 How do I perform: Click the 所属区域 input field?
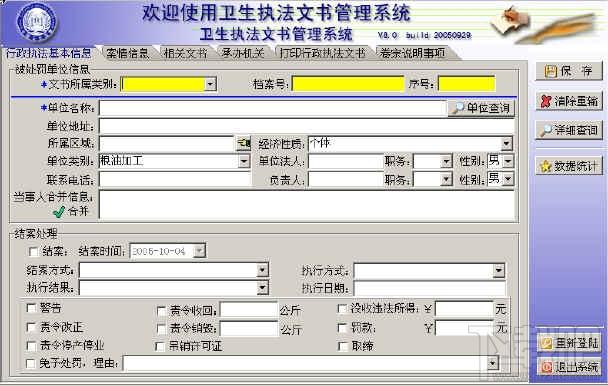(168, 144)
